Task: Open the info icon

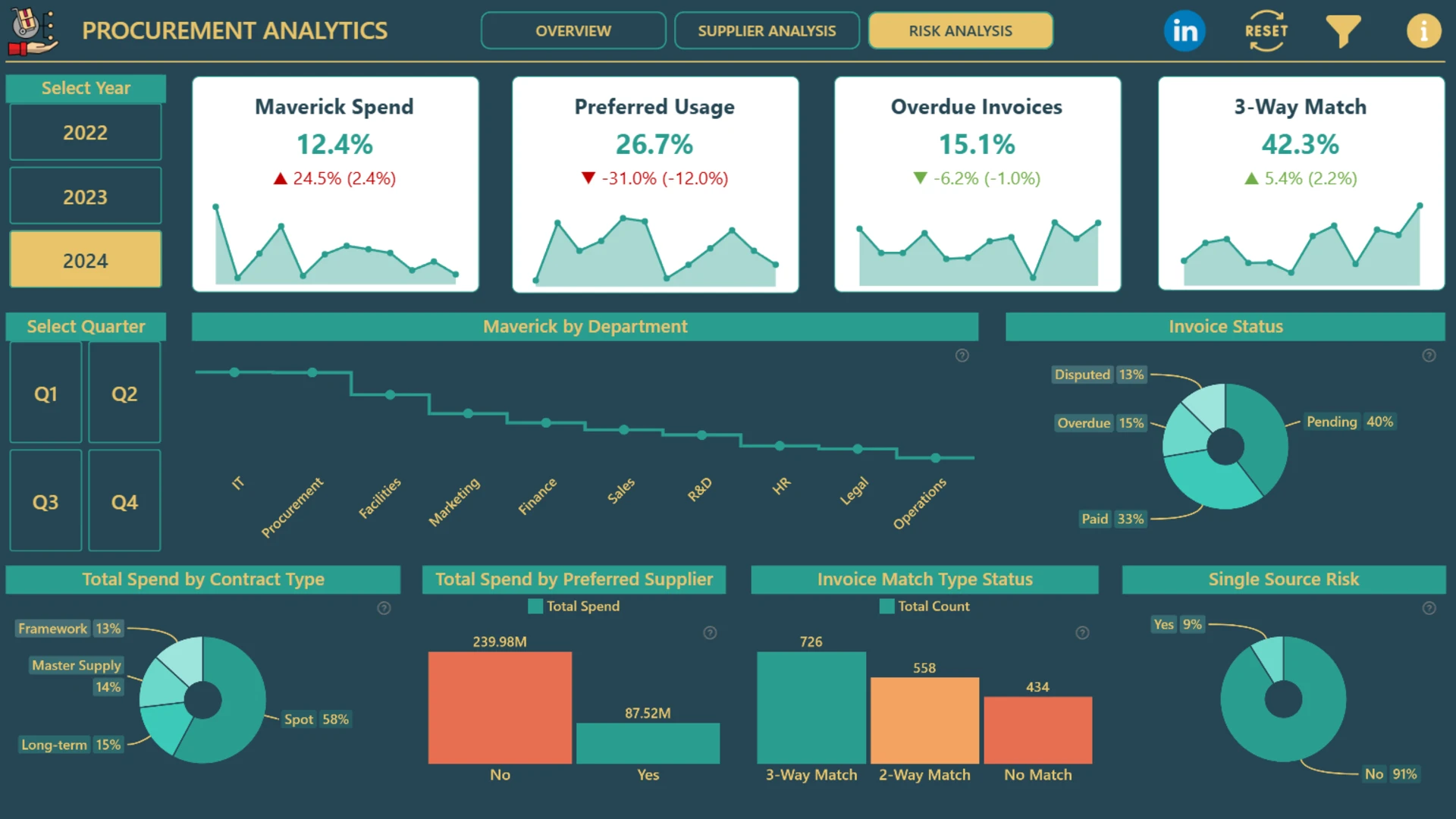Action: [x=1423, y=31]
